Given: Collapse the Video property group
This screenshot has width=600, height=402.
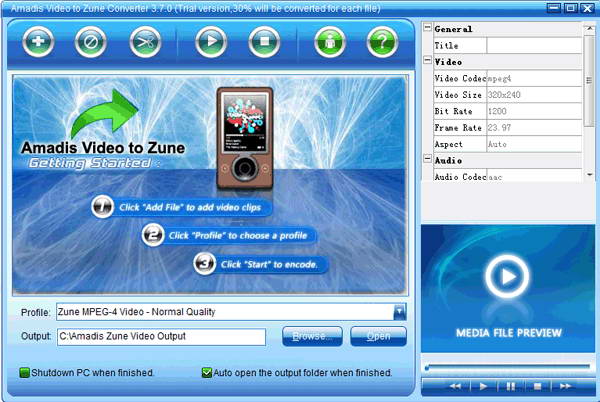Looking at the screenshot, I should coord(427,60).
